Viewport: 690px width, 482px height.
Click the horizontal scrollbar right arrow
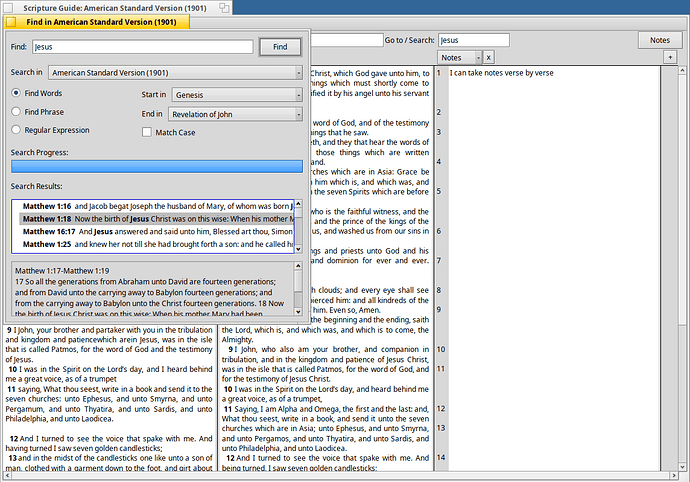pyautogui.click(x=674, y=475)
